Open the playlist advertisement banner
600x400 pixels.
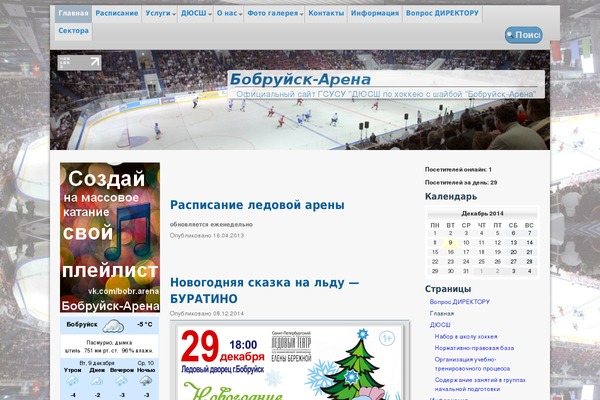110,237
